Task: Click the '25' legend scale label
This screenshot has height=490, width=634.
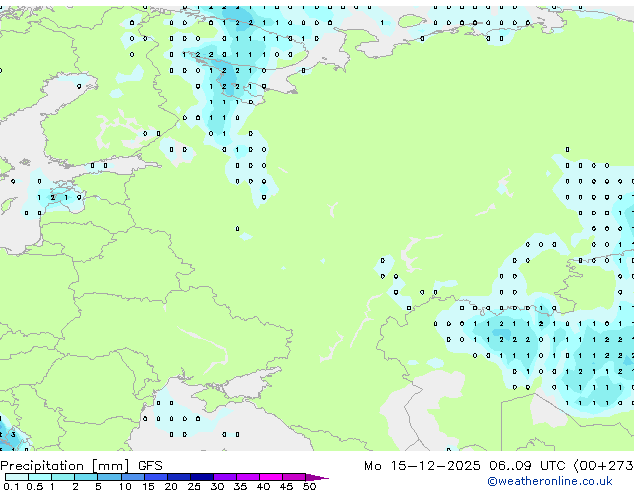Action: (194, 486)
